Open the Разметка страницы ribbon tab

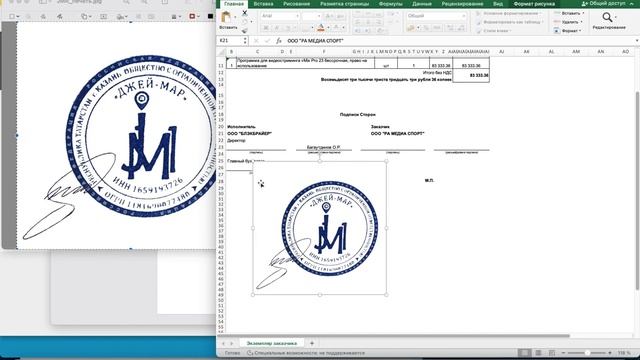[x=344, y=4]
